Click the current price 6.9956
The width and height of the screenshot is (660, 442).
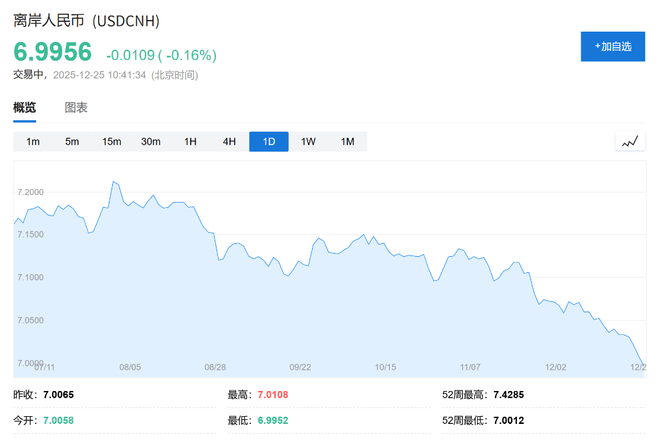[x=52, y=52]
